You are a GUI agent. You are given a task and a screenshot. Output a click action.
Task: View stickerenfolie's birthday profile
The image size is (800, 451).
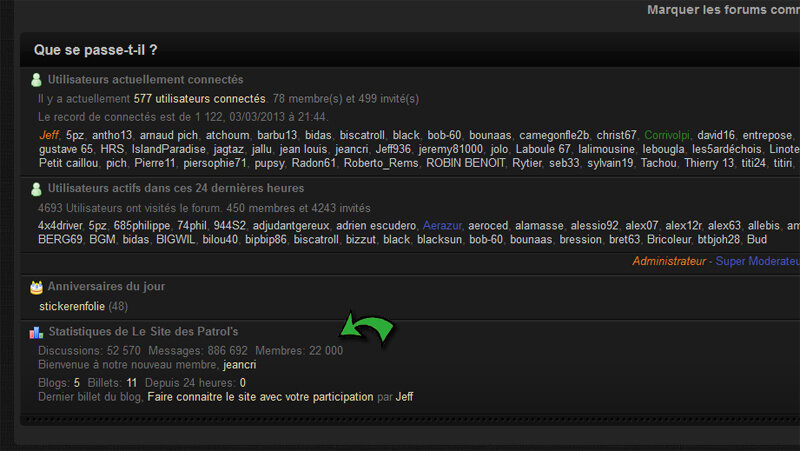point(70,306)
